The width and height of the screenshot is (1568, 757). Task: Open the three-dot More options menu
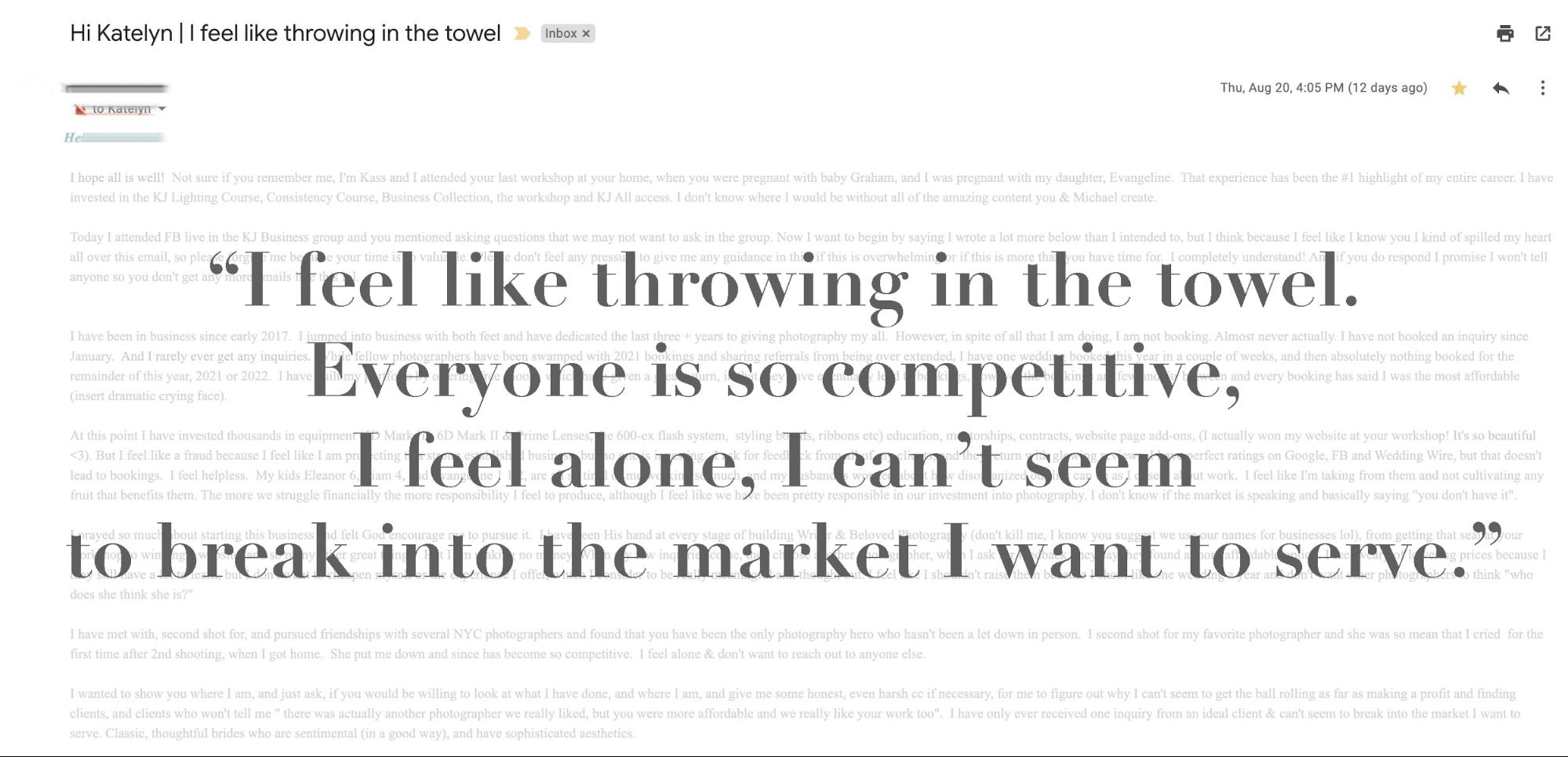tap(1542, 88)
